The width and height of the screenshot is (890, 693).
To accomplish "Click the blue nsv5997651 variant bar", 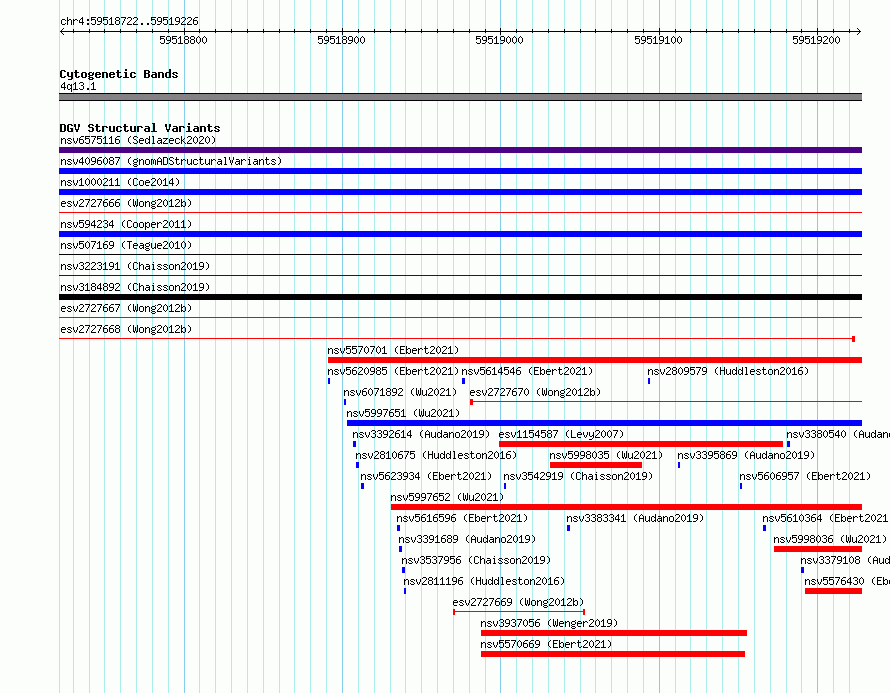I will tap(604, 423).
